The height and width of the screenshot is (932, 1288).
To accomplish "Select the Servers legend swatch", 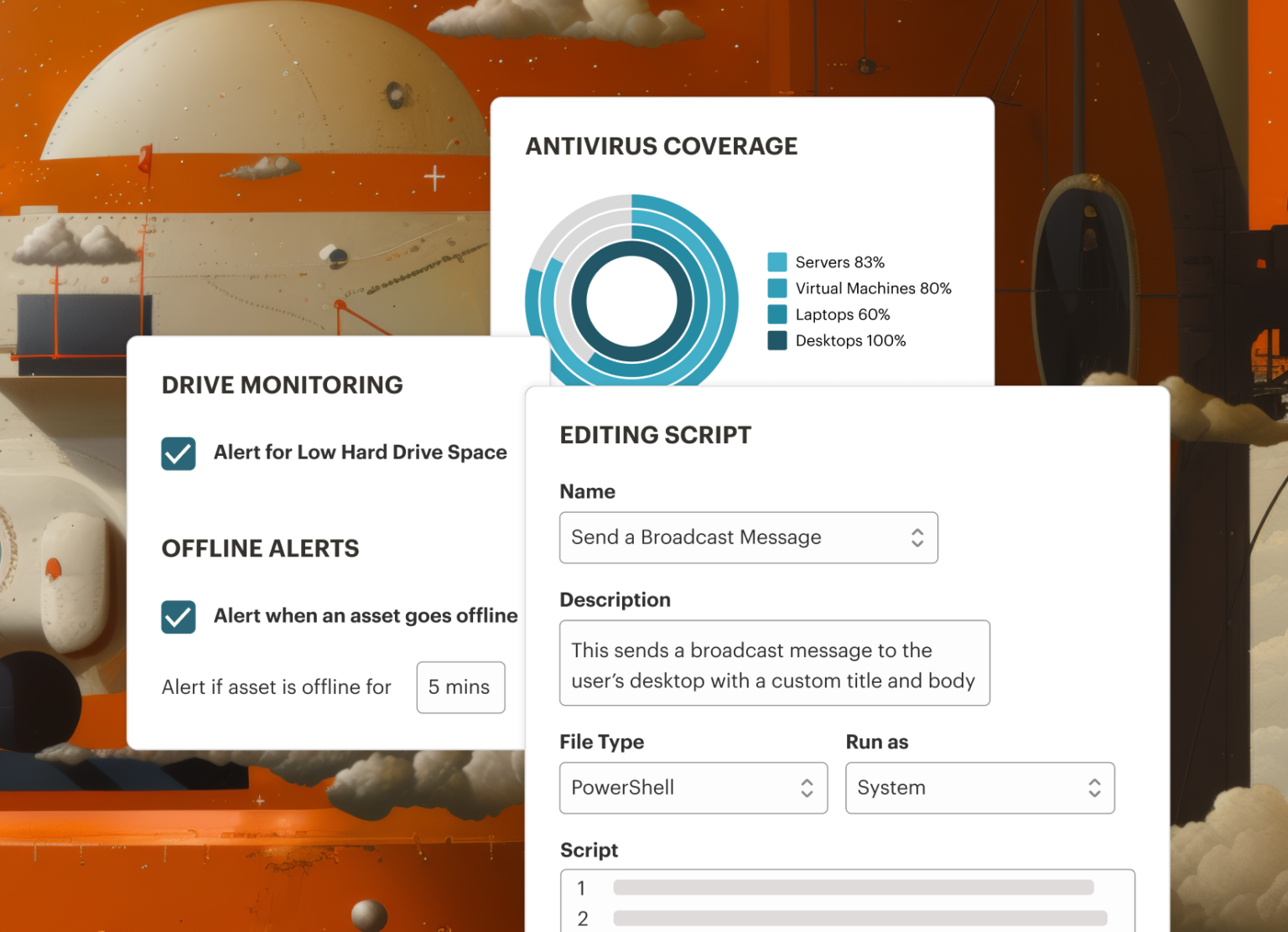I will point(777,261).
